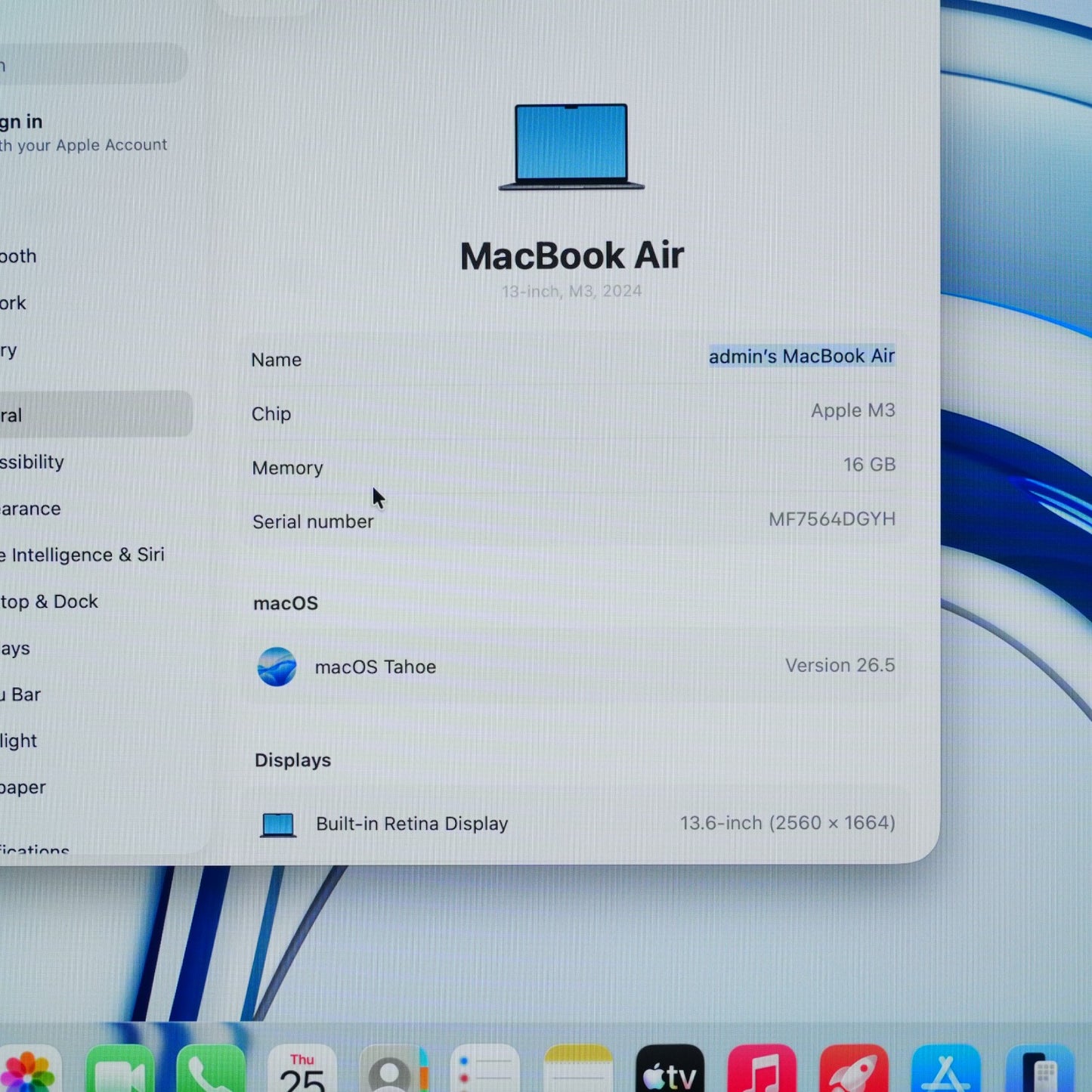Viewport: 1092px width, 1092px height.
Task: Open the Contacts app in Dock
Action: click(394, 1069)
